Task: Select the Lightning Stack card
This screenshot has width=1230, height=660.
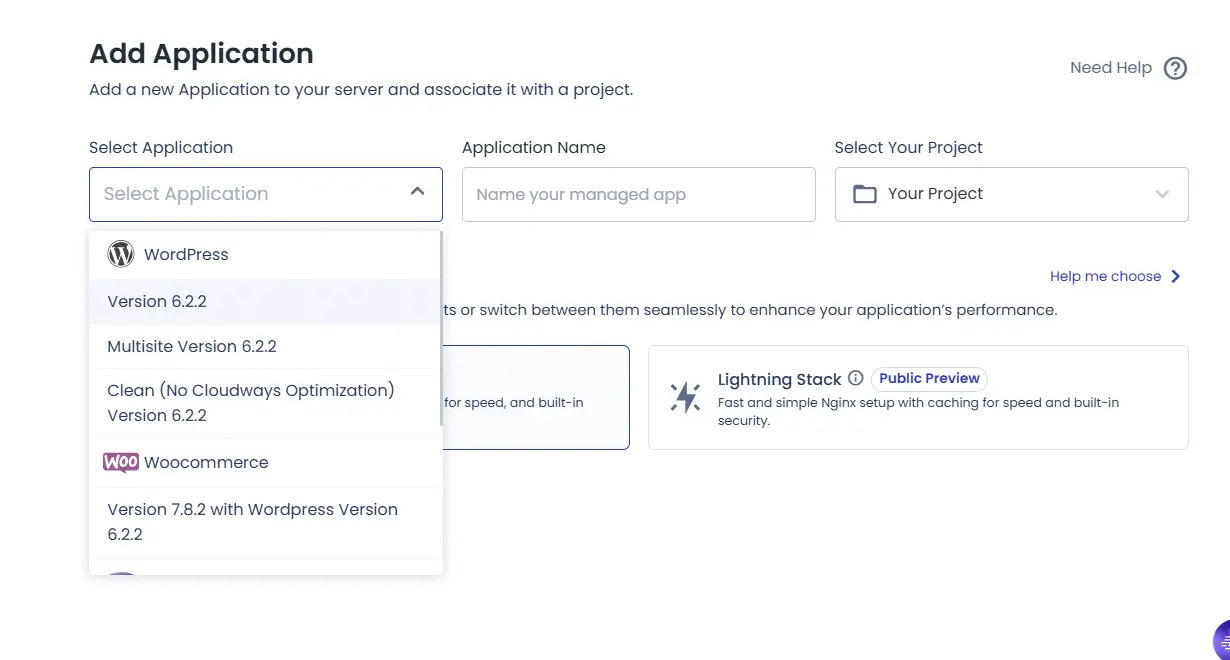Action: [918, 397]
